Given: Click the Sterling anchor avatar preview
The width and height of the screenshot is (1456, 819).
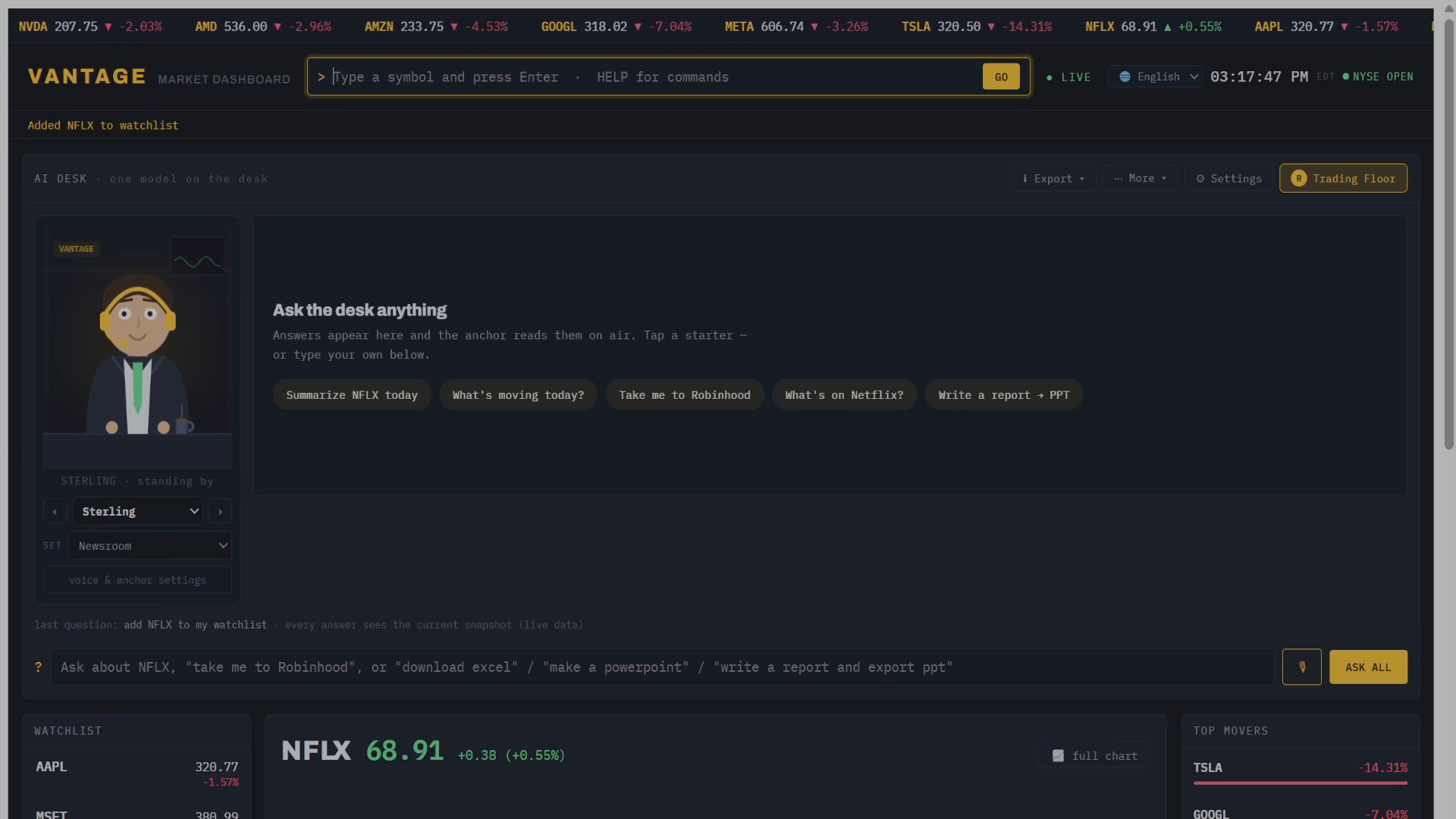Looking at the screenshot, I should point(137,347).
